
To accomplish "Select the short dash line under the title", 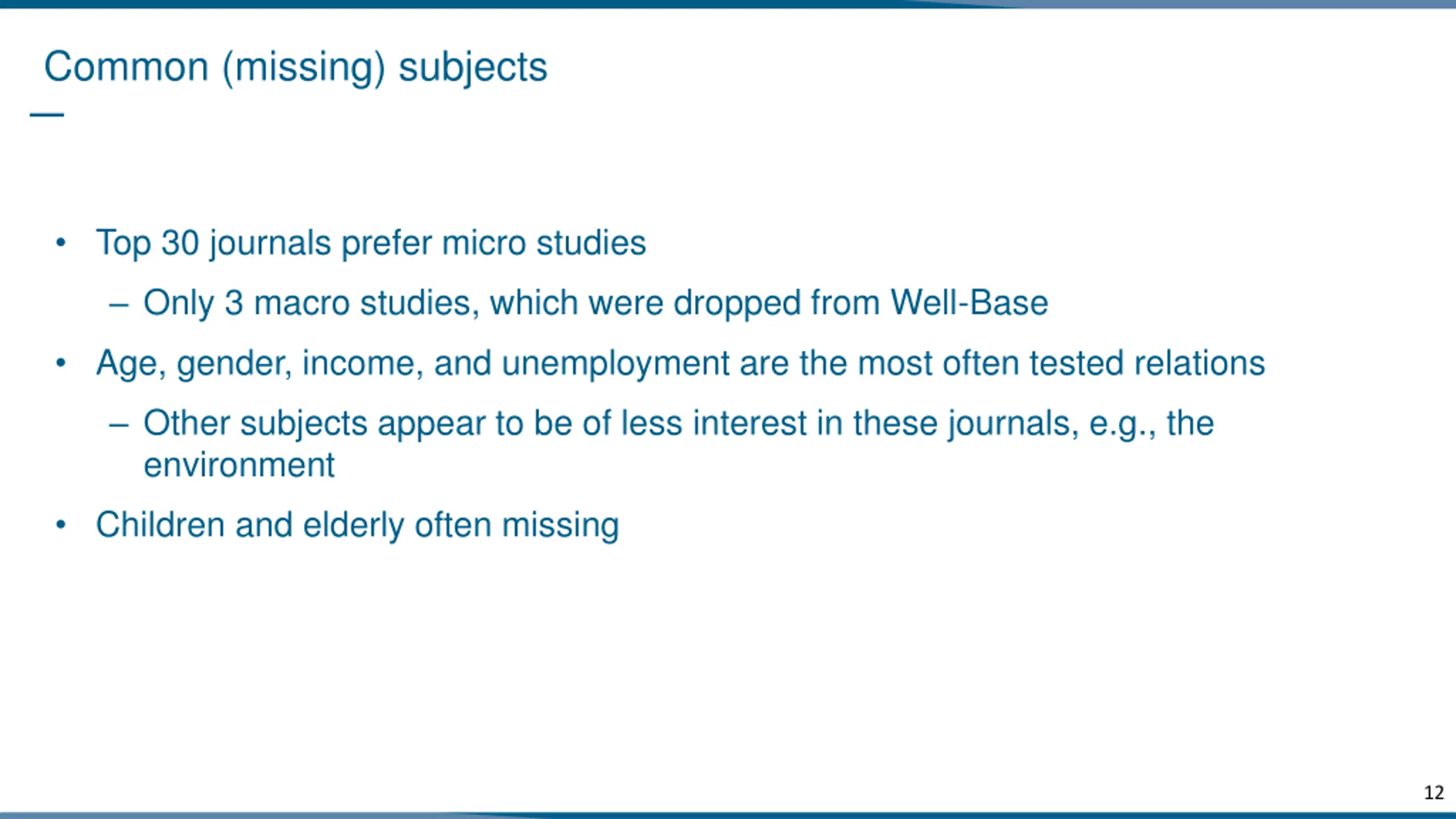I will point(47,115).
